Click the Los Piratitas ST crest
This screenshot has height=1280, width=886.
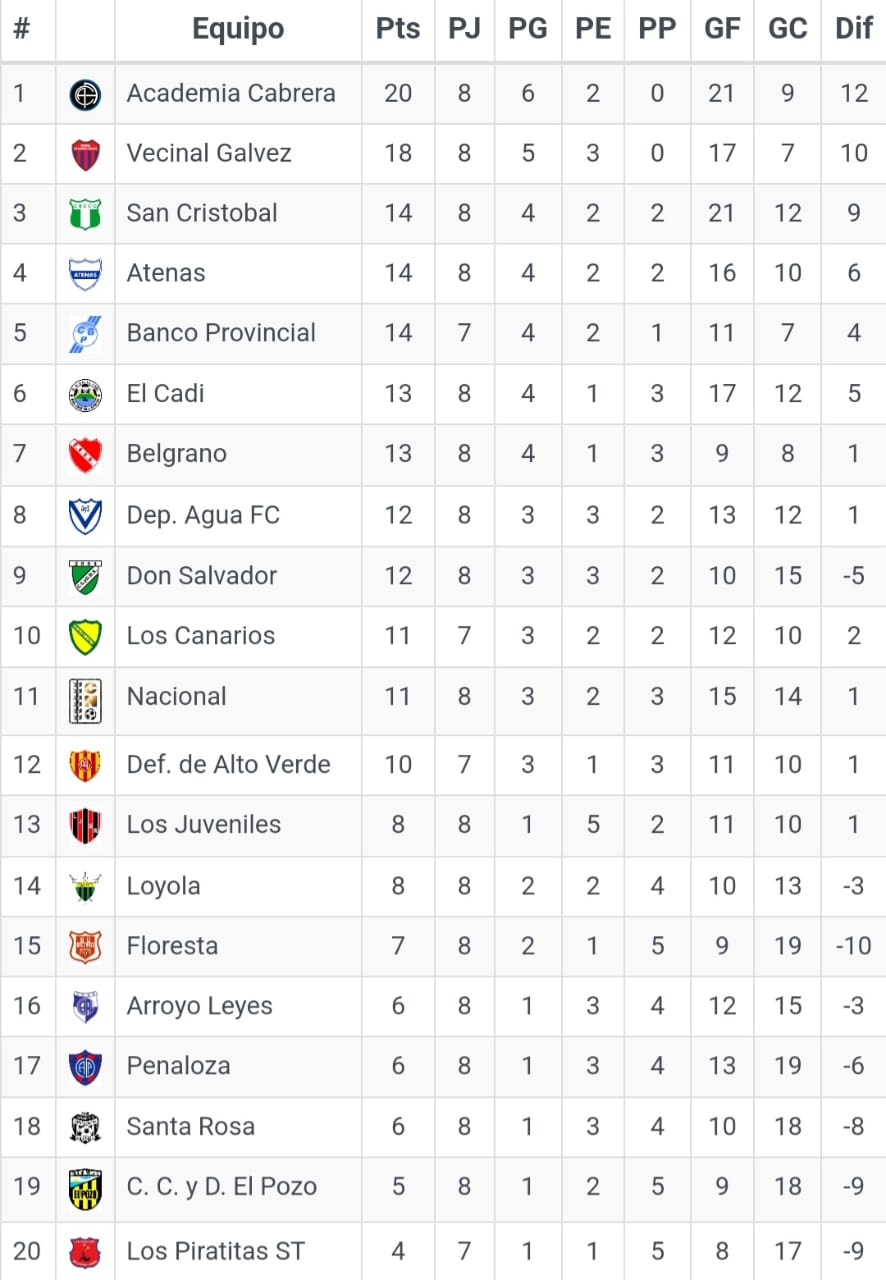(85, 1251)
